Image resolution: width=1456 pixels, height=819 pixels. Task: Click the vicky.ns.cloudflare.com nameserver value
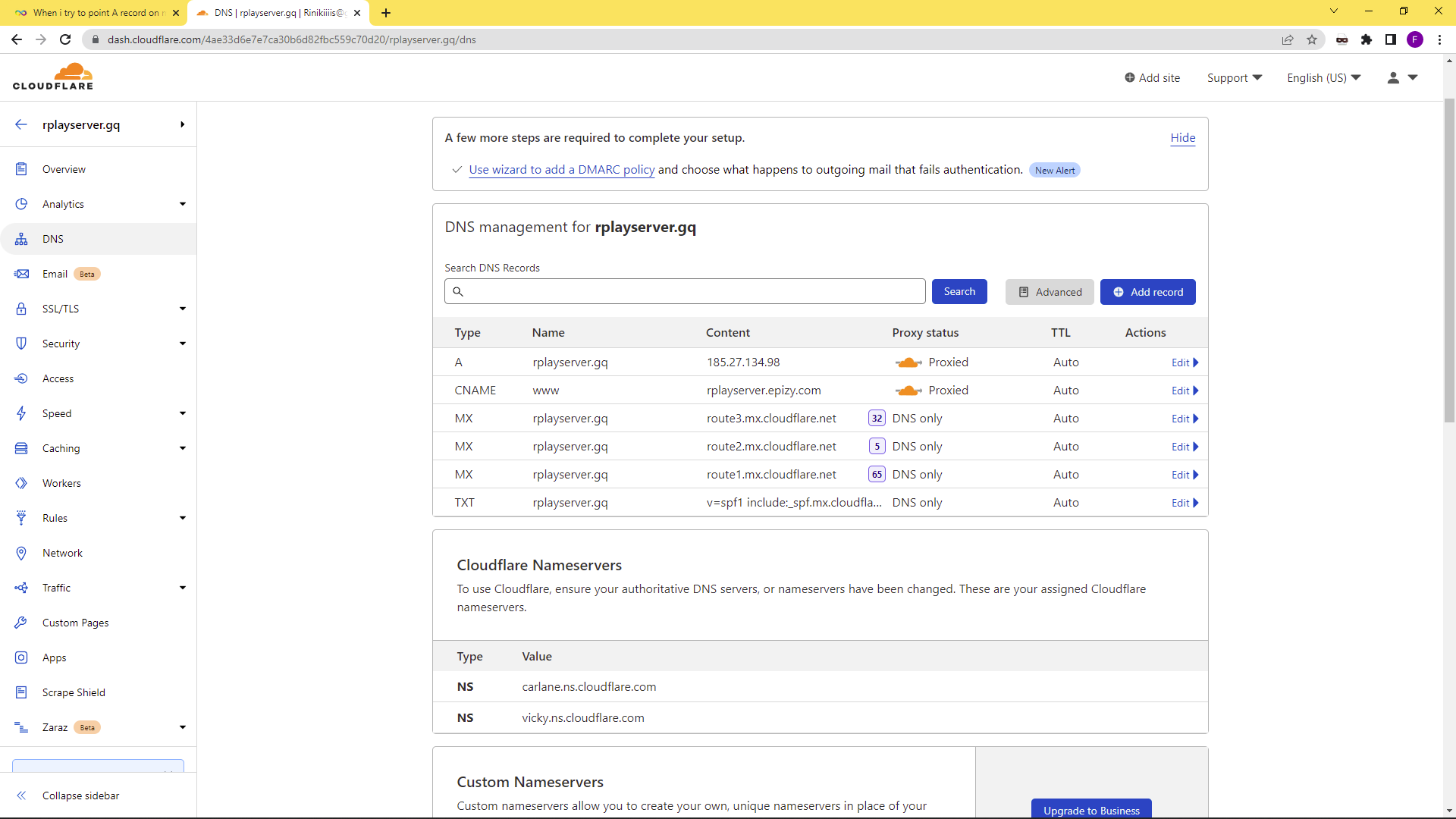point(582,718)
